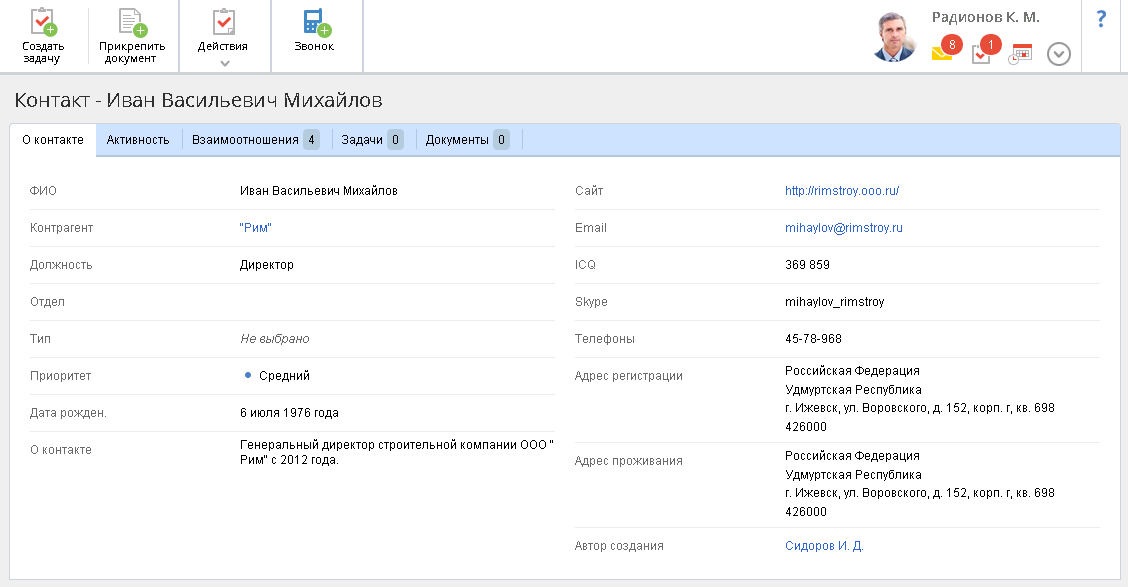1128x587 pixels.
Task: Click the Средний priority blue dot indicator
Action: [x=247, y=376]
